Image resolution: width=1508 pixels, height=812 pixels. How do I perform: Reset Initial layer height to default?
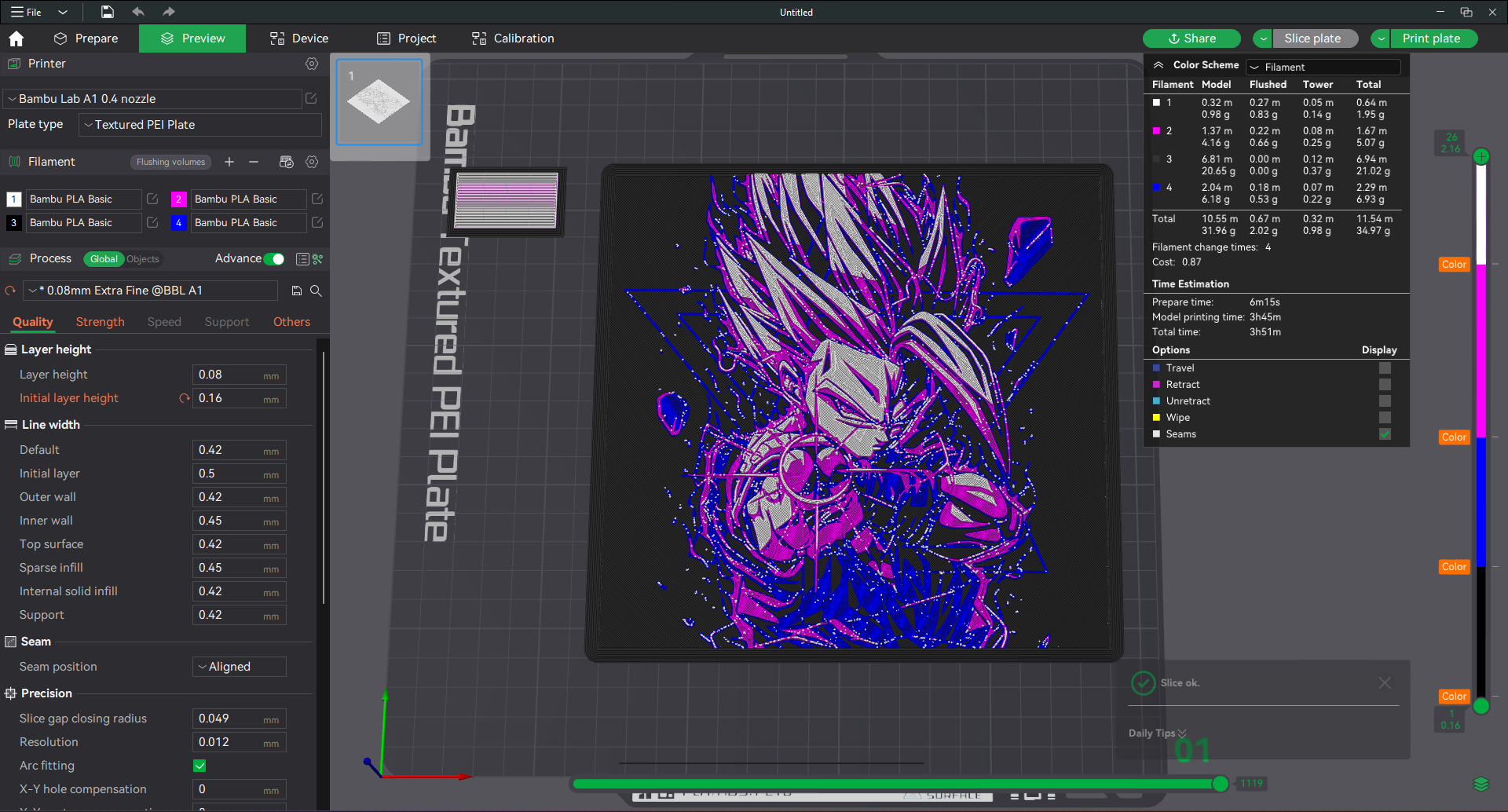coord(185,398)
